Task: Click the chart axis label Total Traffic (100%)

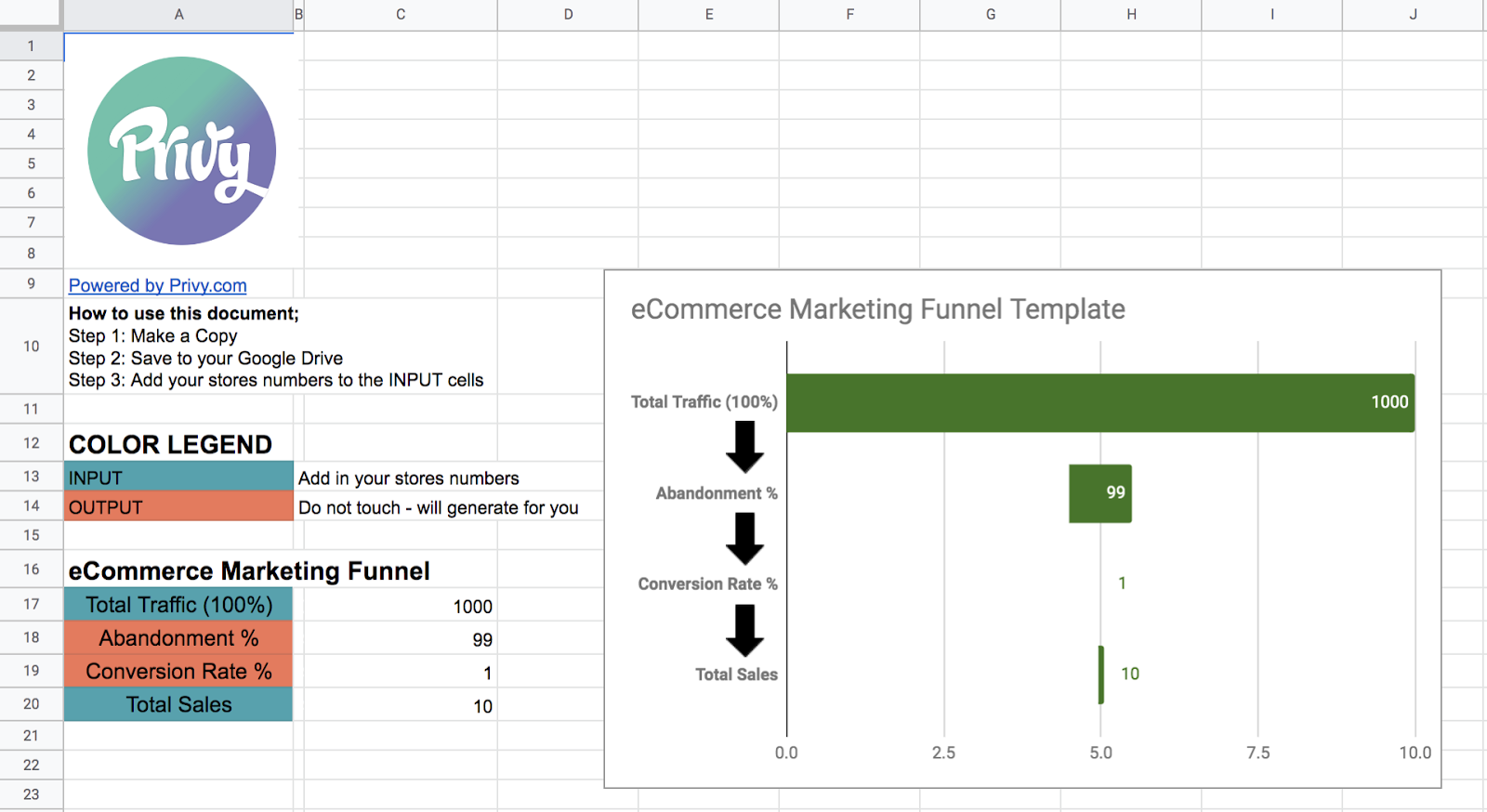Action: pos(704,401)
